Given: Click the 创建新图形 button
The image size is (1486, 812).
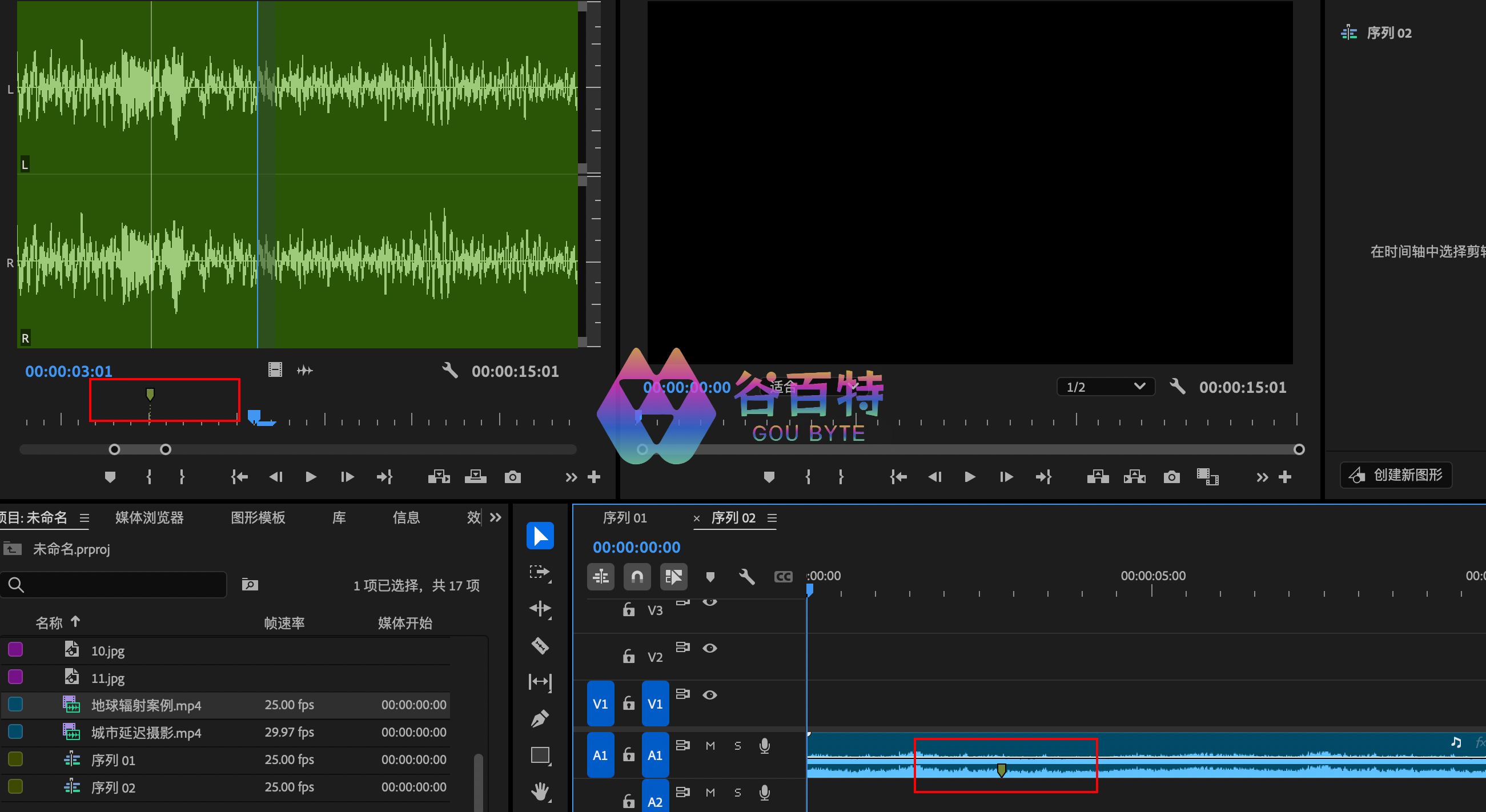Looking at the screenshot, I should pyautogui.click(x=1396, y=475).
